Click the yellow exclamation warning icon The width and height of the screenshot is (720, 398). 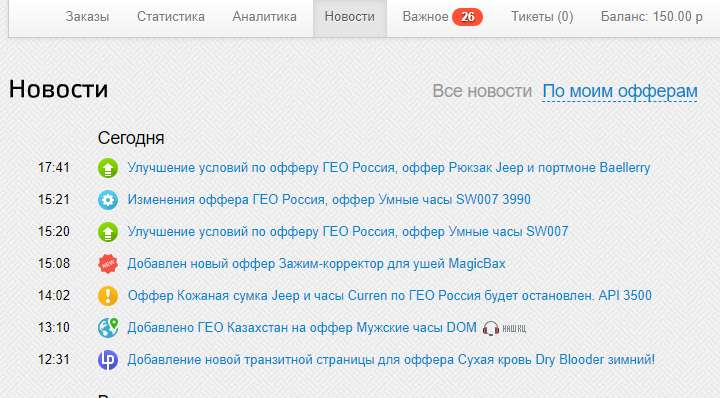(x=108, y=296)
